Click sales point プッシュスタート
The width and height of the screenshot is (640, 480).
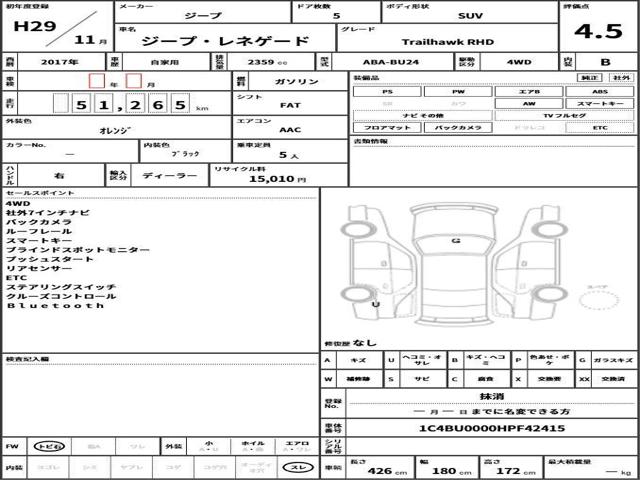pyautogui.click(x=50, y=259)
